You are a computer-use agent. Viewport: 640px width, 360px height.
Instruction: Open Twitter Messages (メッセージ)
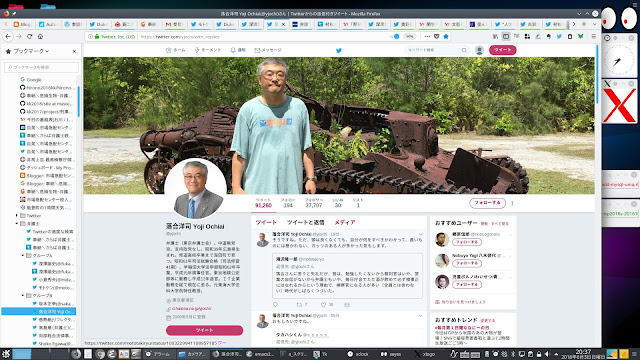268,50
